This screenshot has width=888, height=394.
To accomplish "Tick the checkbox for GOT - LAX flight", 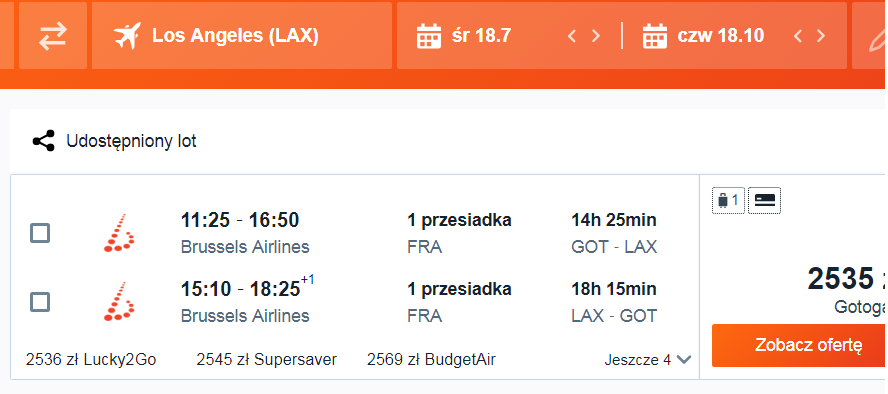I will (40, 233).
